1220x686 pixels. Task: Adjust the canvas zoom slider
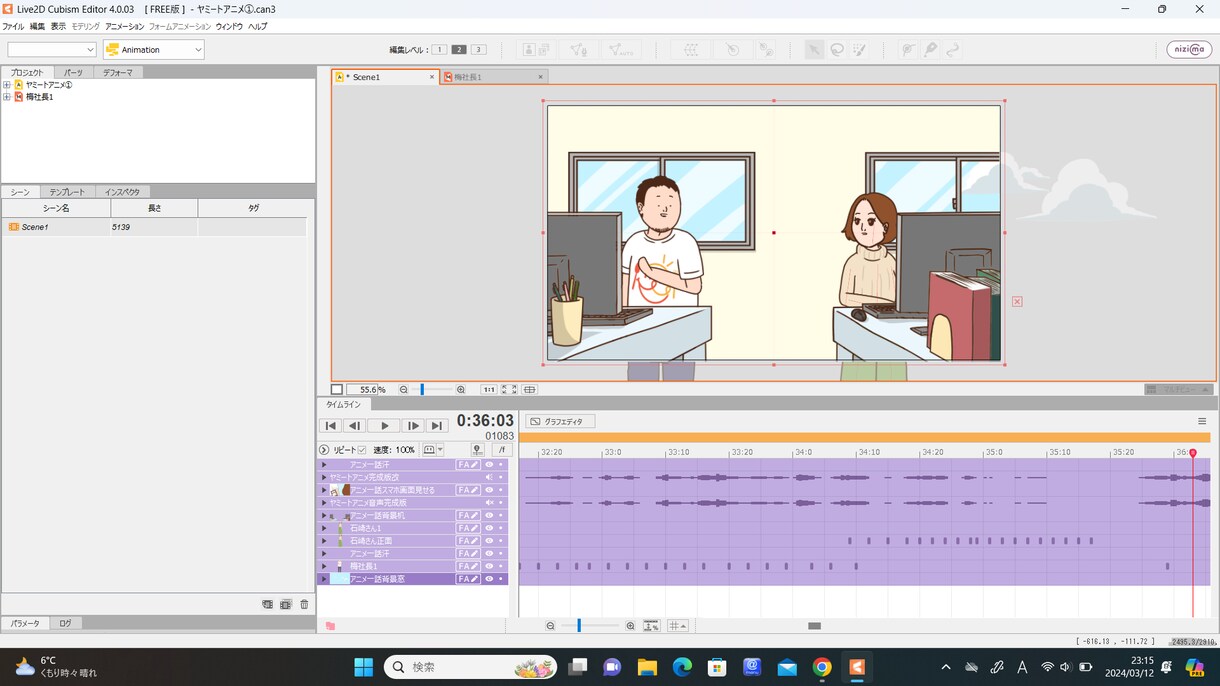(x=422, y=390)
